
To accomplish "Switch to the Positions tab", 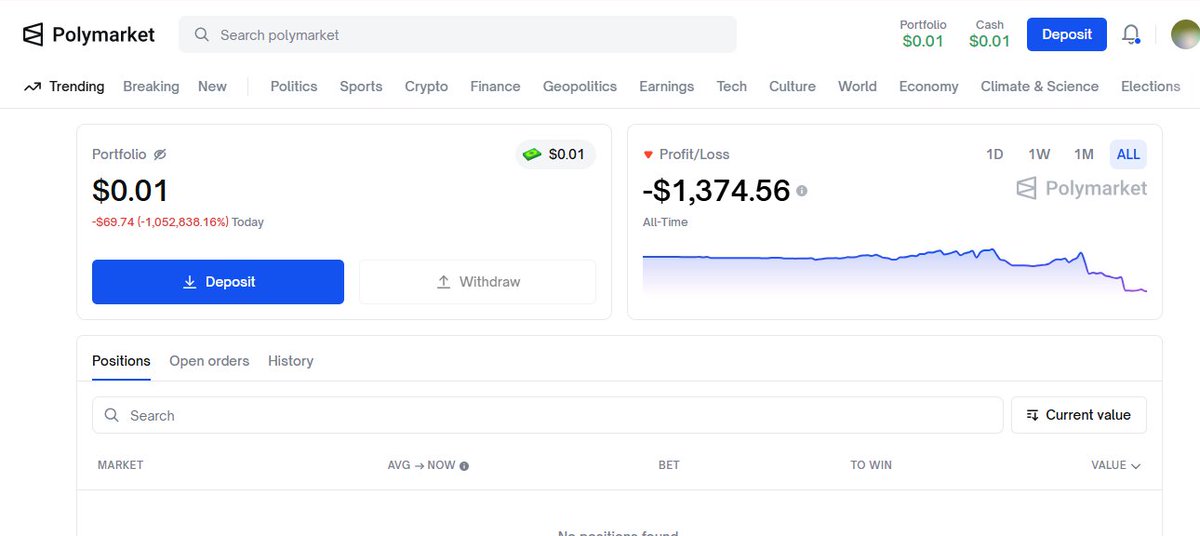I will (121, 361).
